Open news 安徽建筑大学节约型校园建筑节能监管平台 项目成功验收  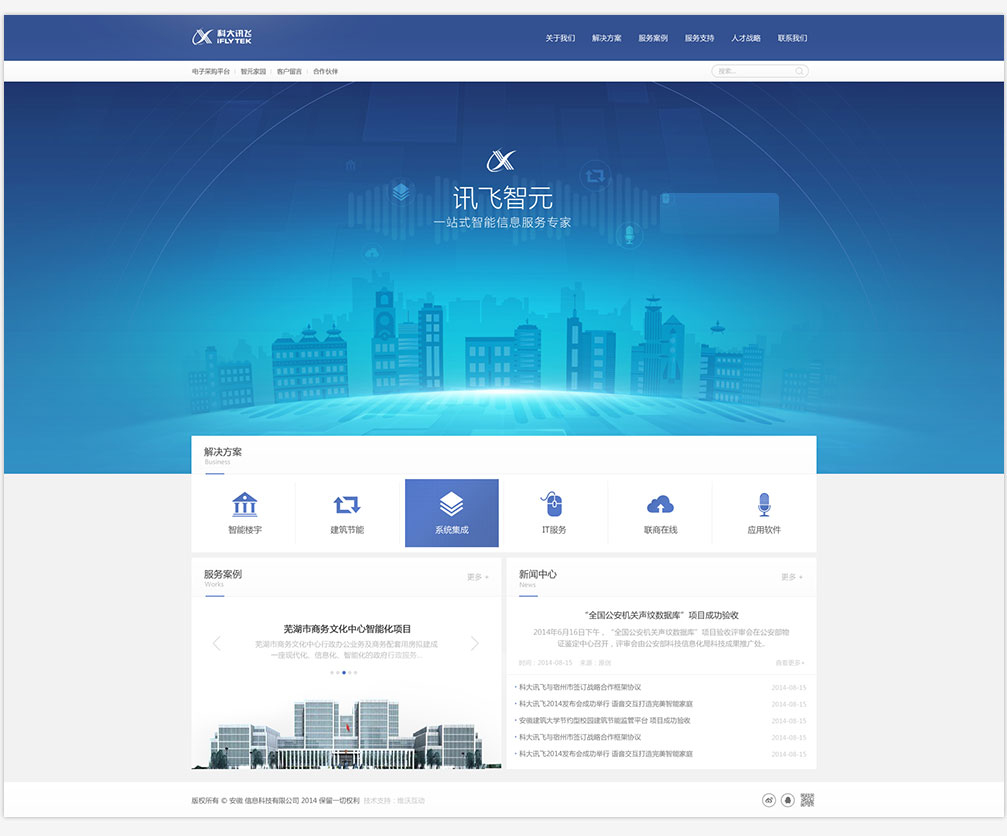(x=604, y=720)
